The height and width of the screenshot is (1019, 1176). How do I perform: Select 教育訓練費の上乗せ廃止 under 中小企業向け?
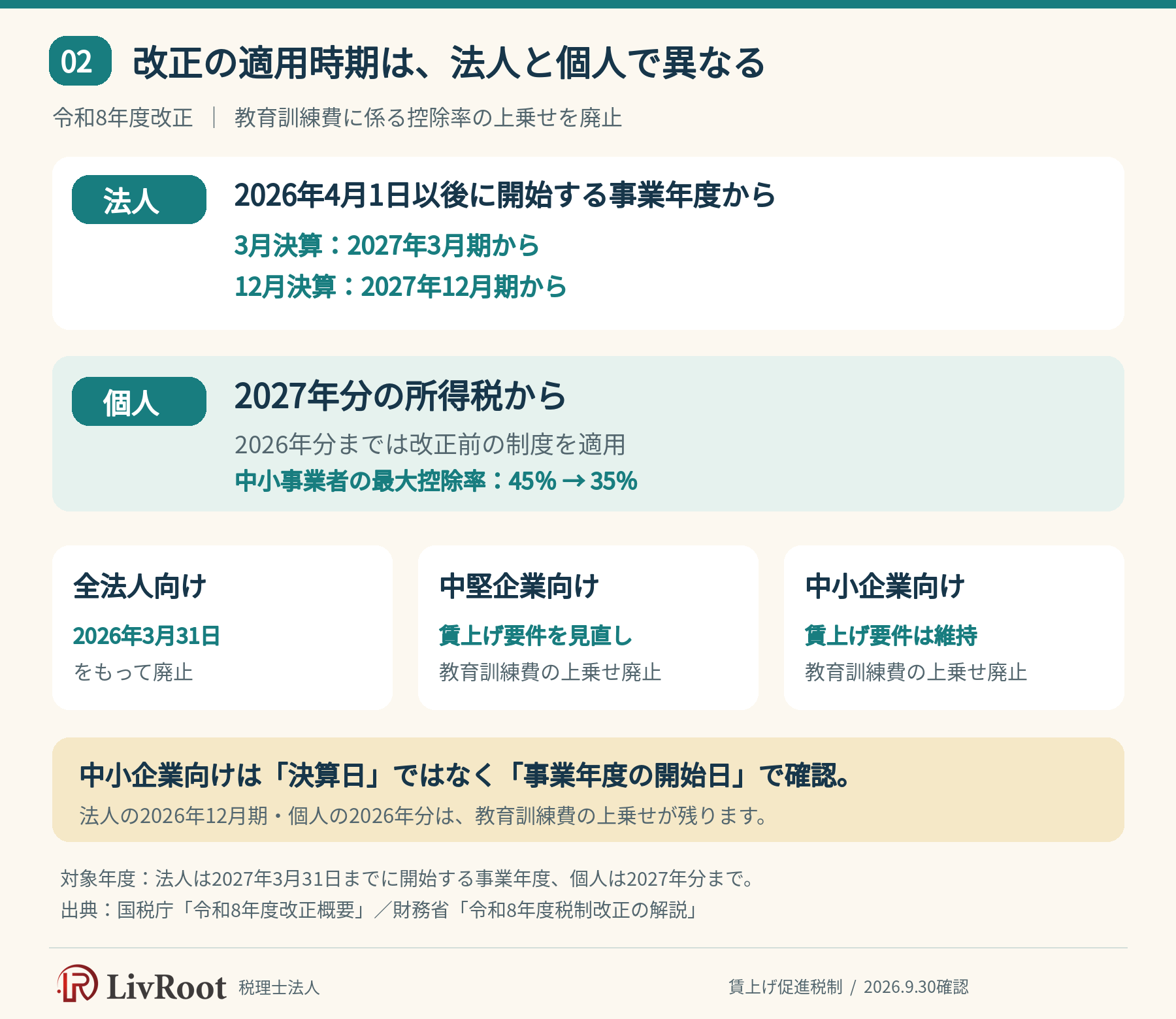(x=916, y=672)
